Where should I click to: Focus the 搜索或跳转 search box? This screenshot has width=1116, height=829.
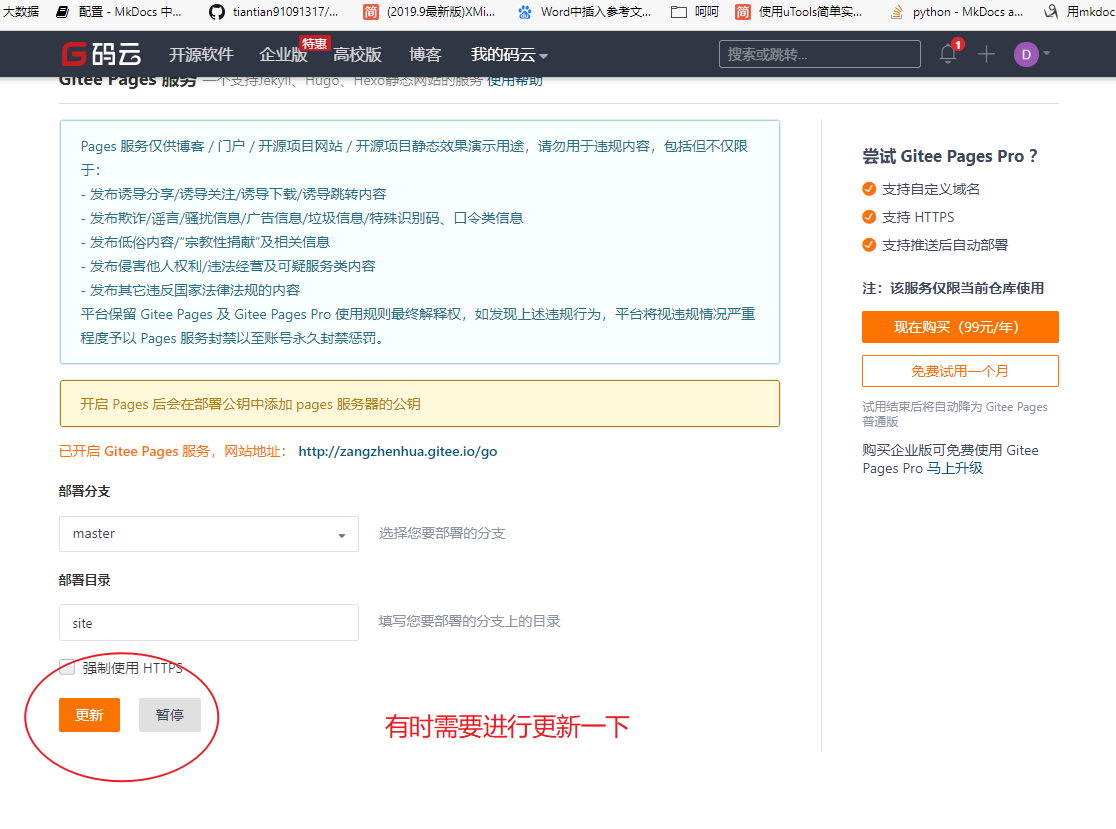[819, 54]
